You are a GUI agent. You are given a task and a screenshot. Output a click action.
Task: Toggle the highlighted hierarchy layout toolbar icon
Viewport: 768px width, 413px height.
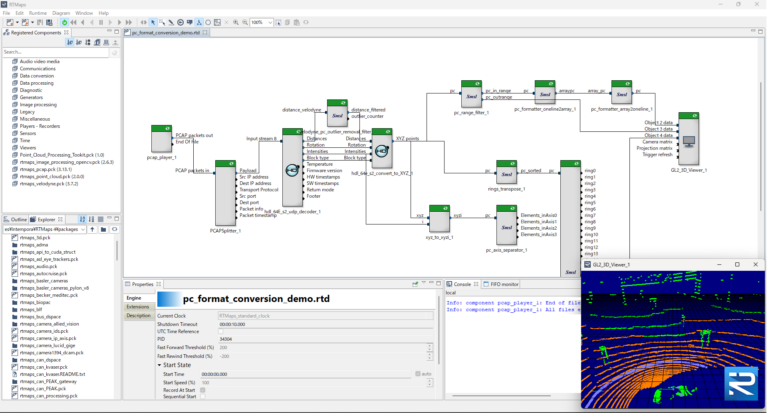point(199,23)
